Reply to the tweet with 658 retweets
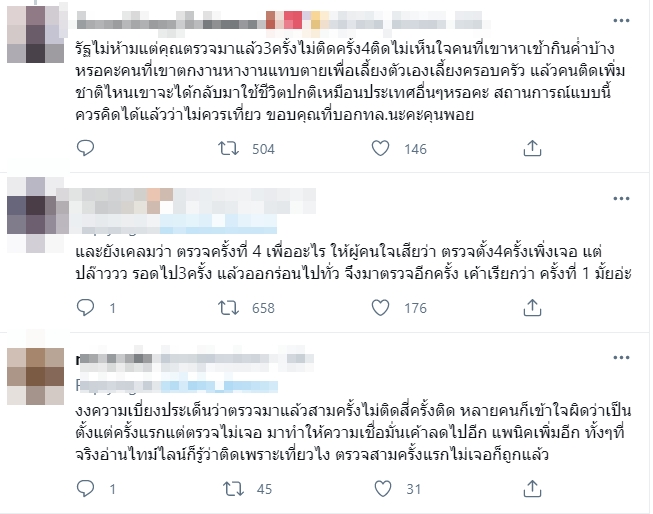The image size is (653, 514). point(85,307)
